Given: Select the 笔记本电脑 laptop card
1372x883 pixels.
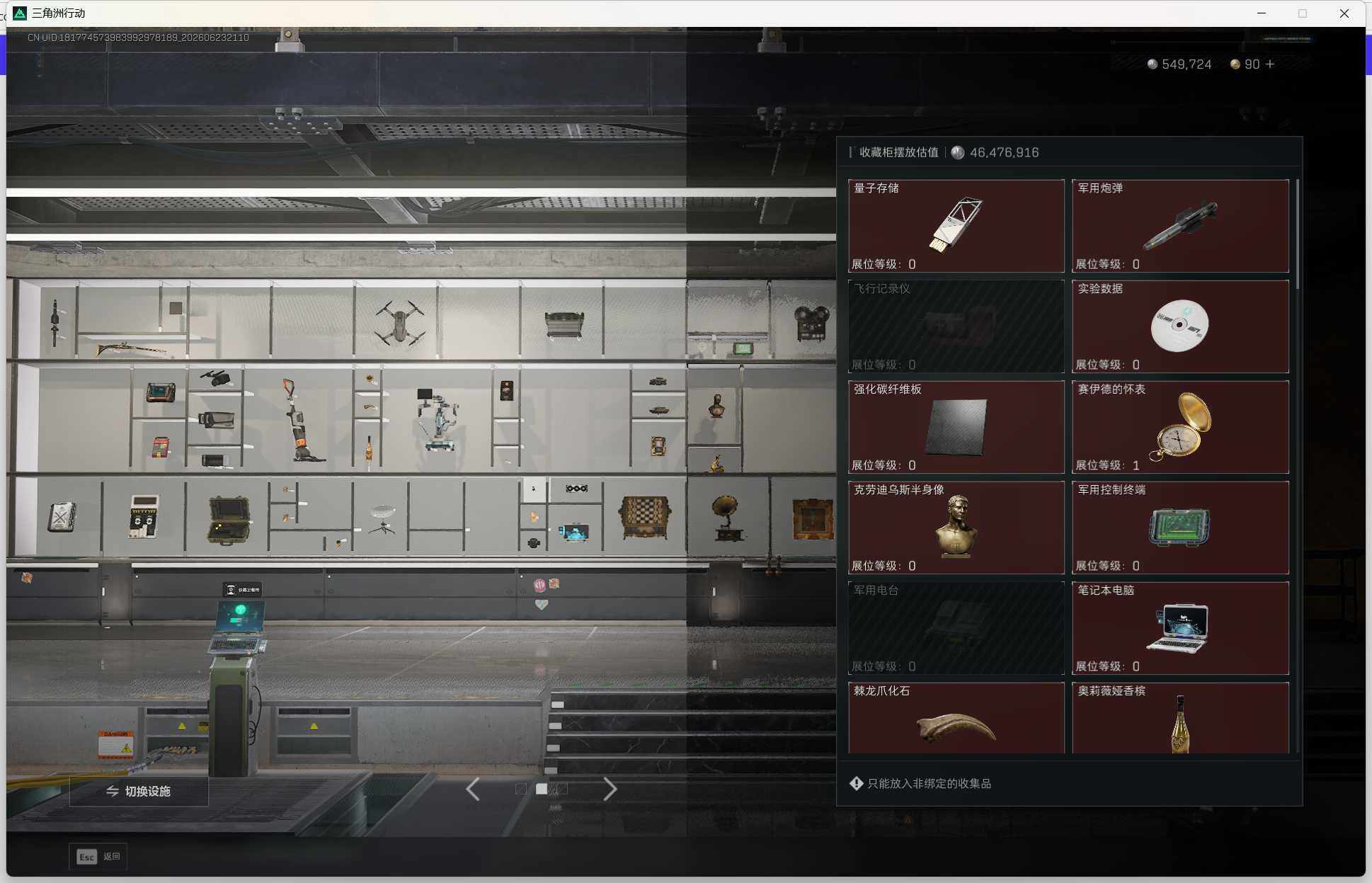Looking at the screenshot, I should [x=1180, y=628].
